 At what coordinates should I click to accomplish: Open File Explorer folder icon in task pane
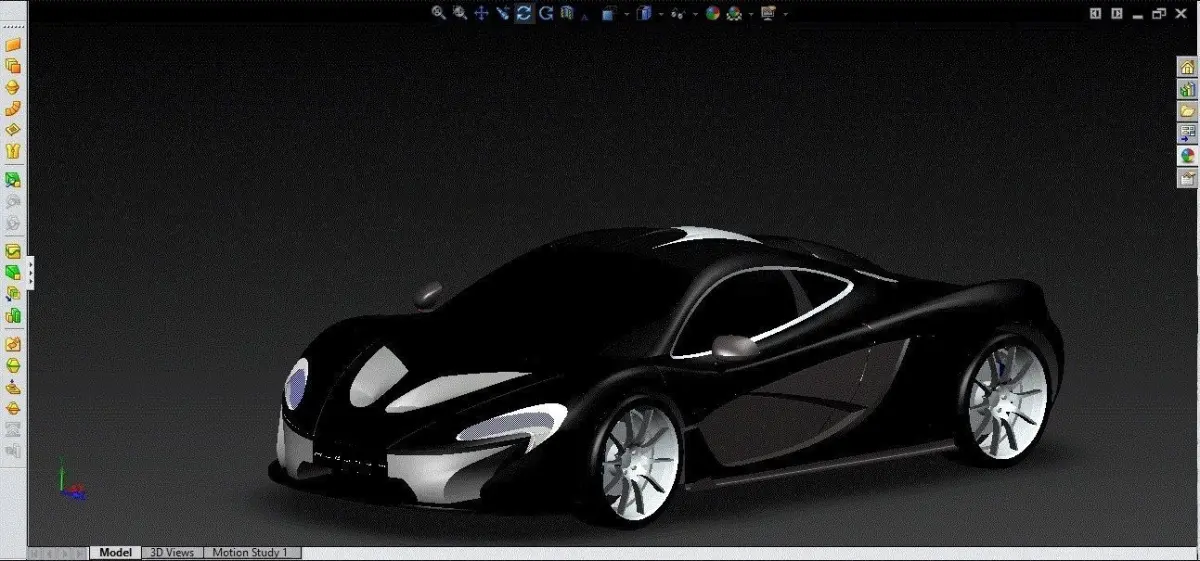(1187, 111)
